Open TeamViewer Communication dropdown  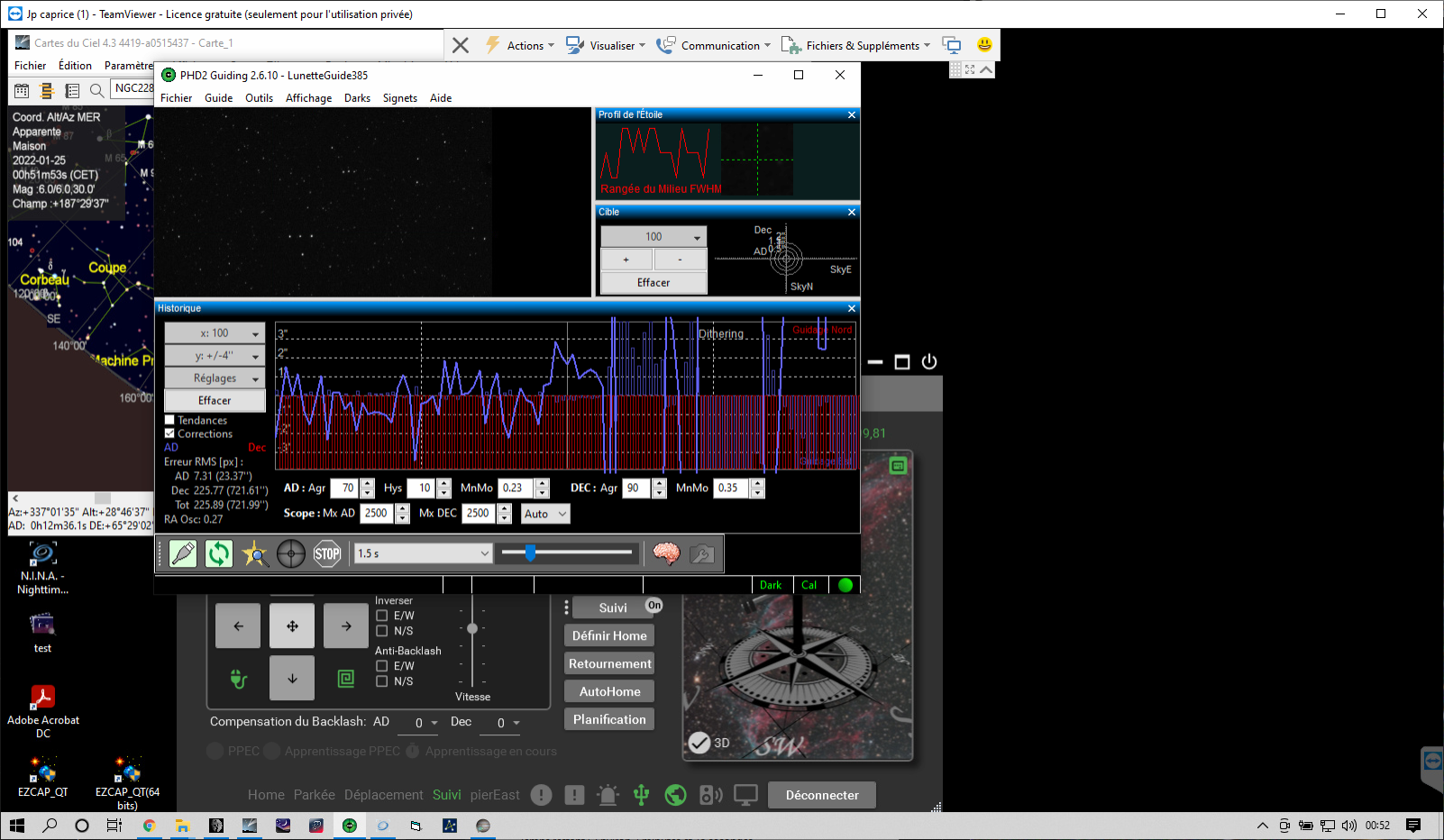714,45
